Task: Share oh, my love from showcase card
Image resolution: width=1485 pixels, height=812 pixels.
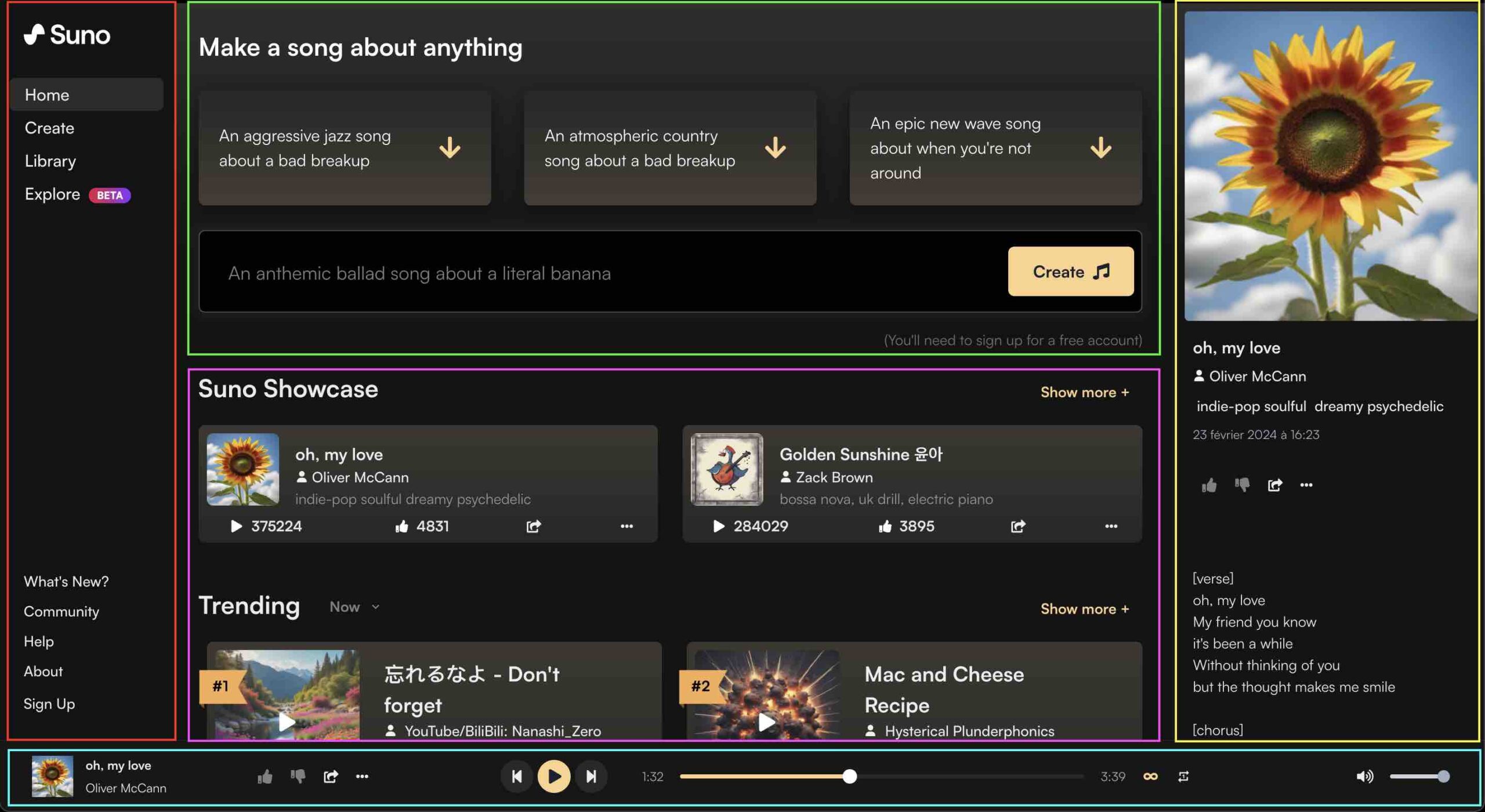Action: (534, 526)
